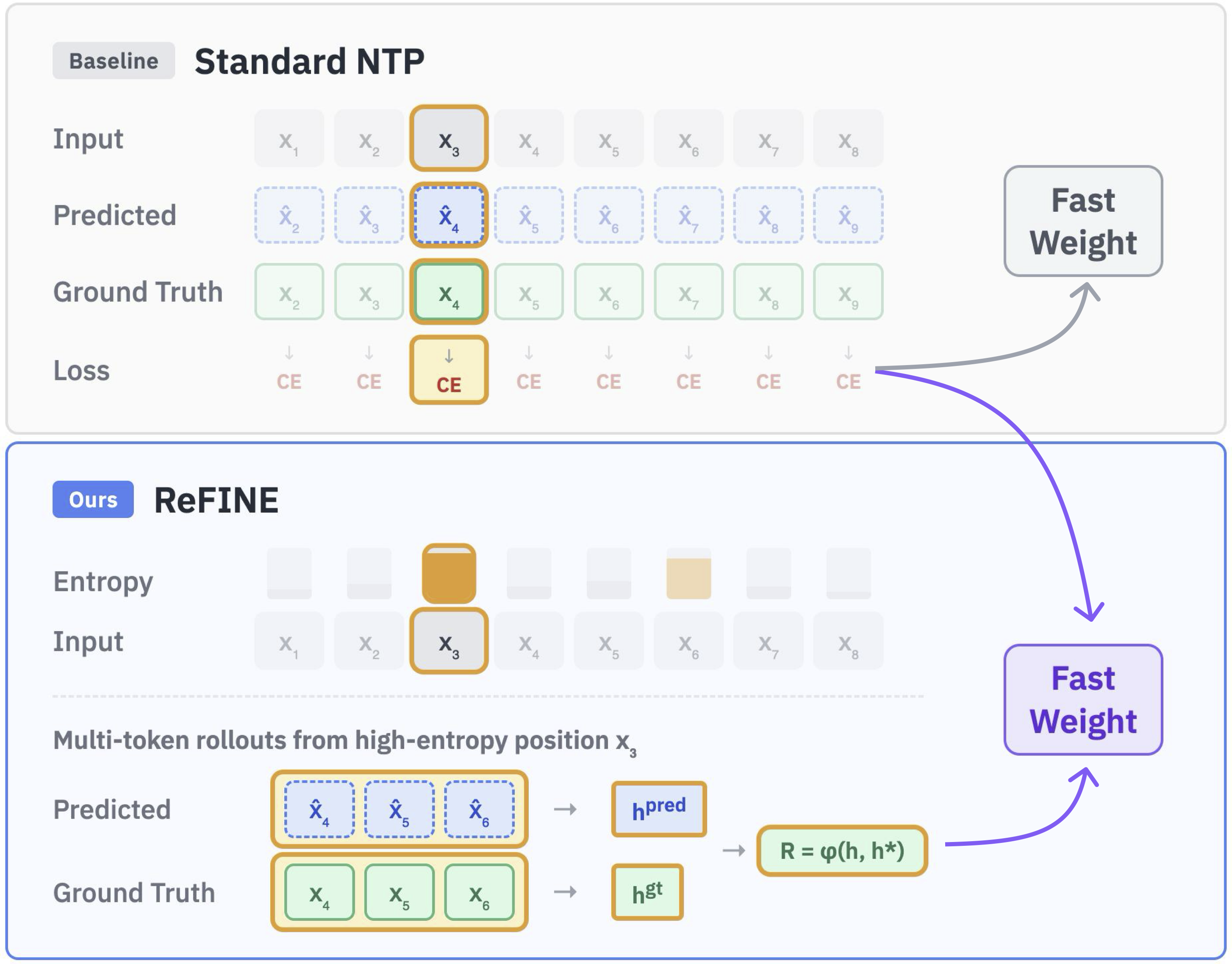This screenshot has height=964, width=1232.
Task: Click the arrow pointing to h-gt box
Action: coord(565,892)
